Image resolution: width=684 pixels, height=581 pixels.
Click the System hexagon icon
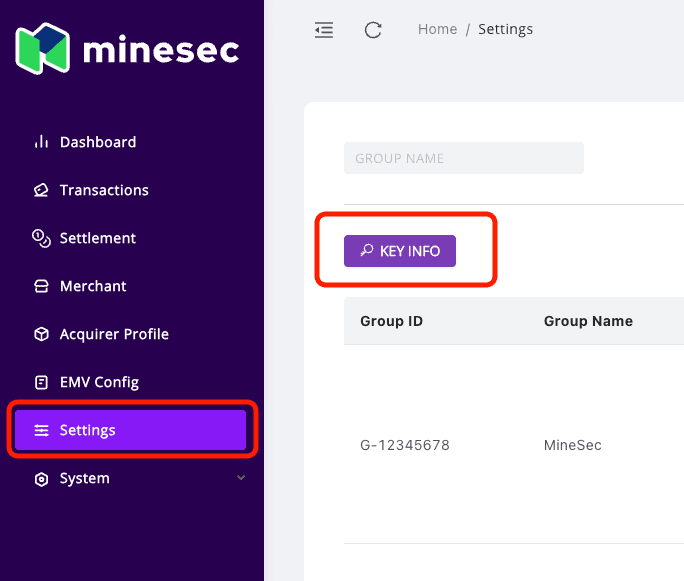41,478
